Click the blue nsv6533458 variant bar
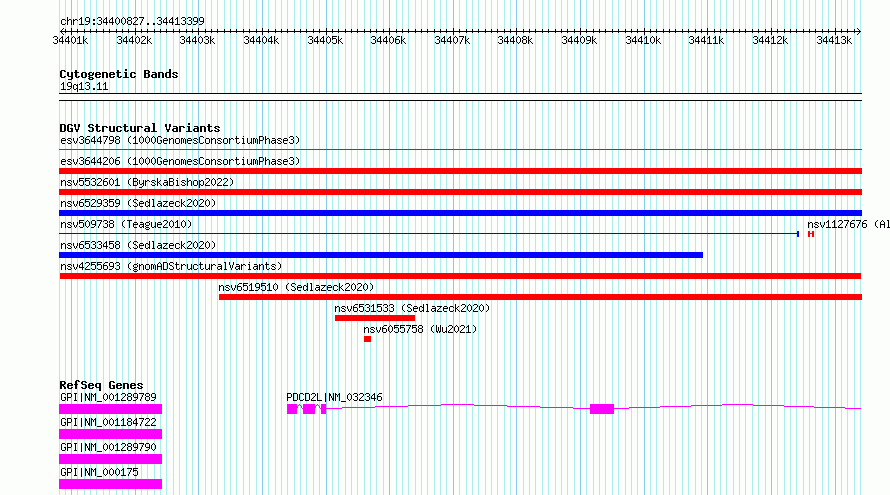Screen dimensions: 890x495 click(x=381, y=255)
